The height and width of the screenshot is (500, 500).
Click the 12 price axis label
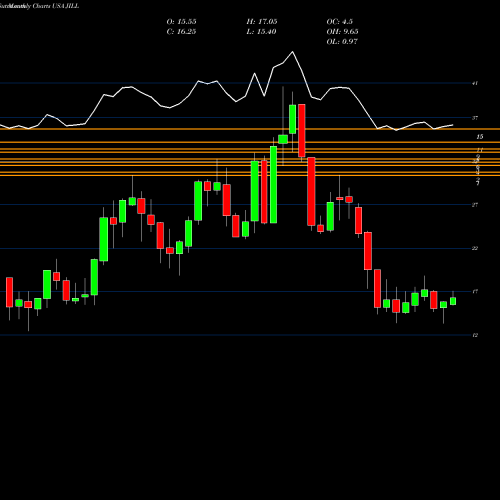pyautogui.click(x=475, y=335)
